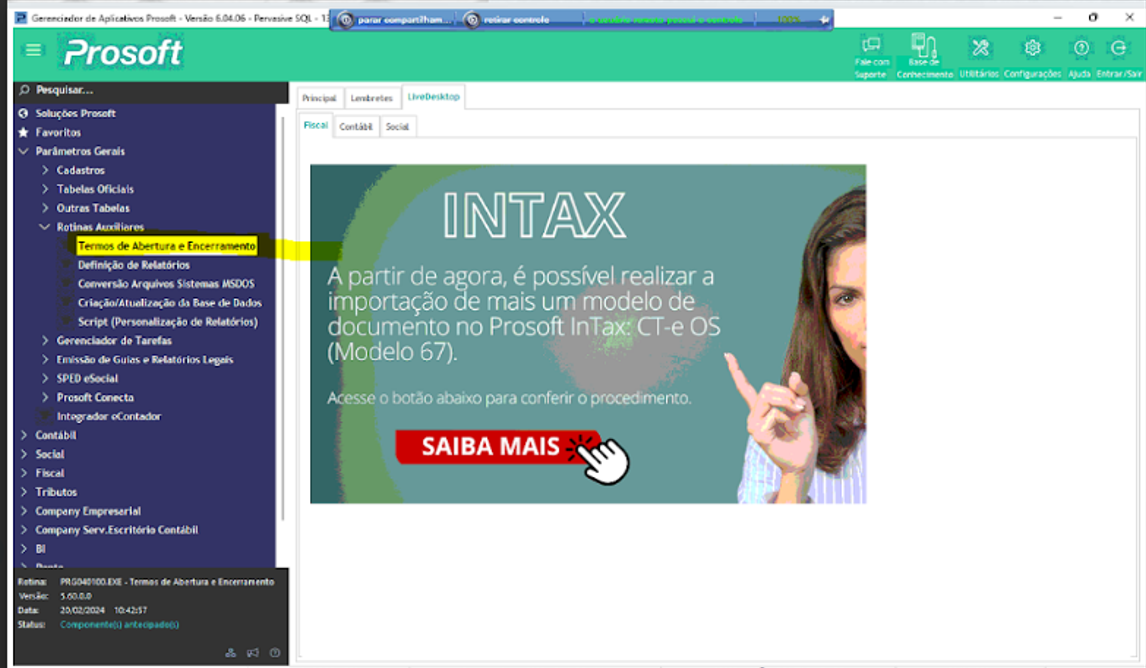Open Definição de Relatórios in the sidebar

134,265
